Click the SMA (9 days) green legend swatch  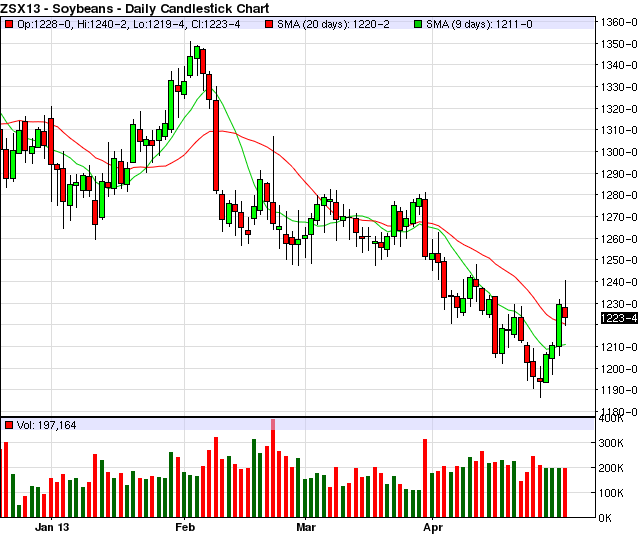[x=418, y=24]
